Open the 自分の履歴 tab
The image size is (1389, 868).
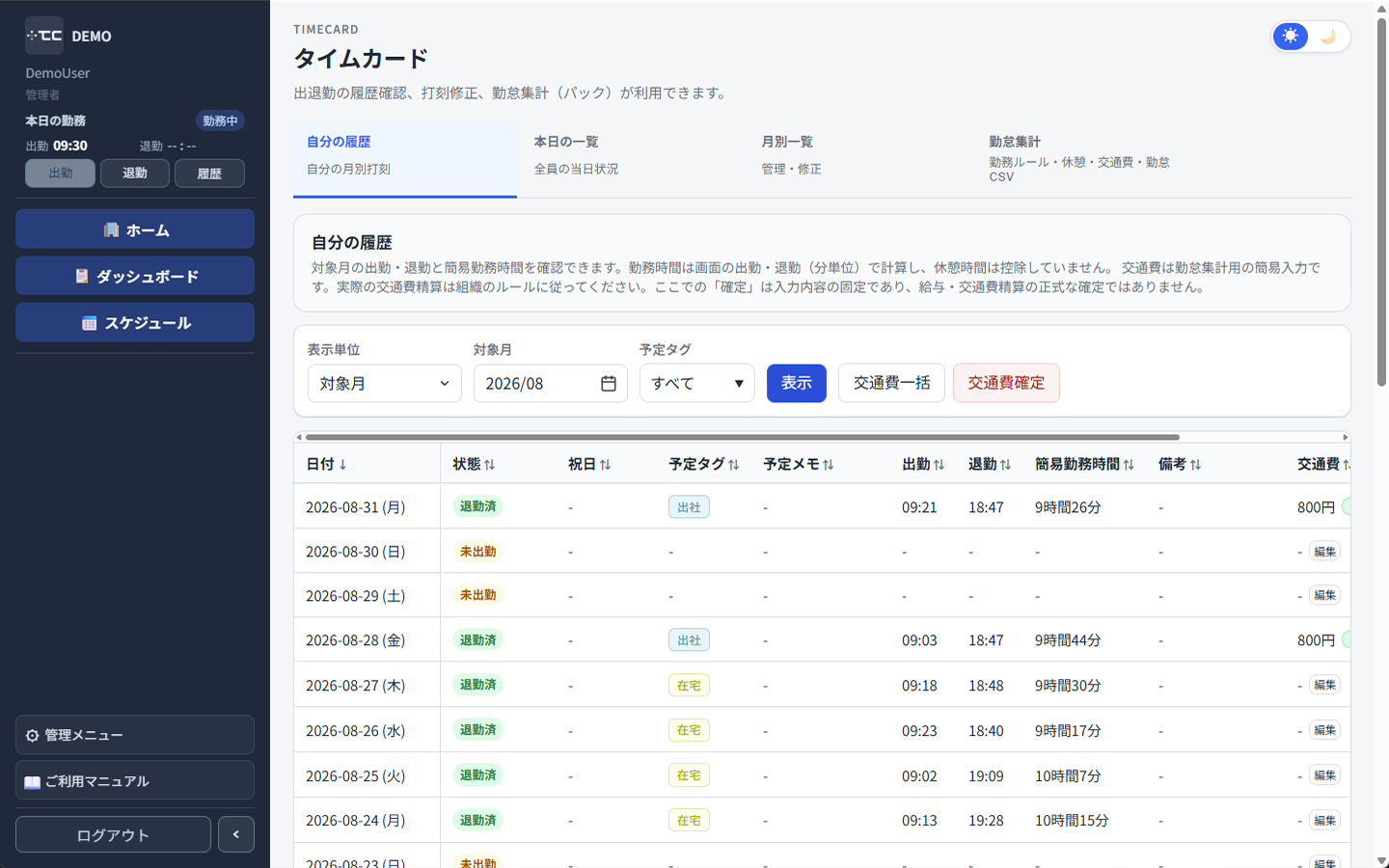coord(405,159)
